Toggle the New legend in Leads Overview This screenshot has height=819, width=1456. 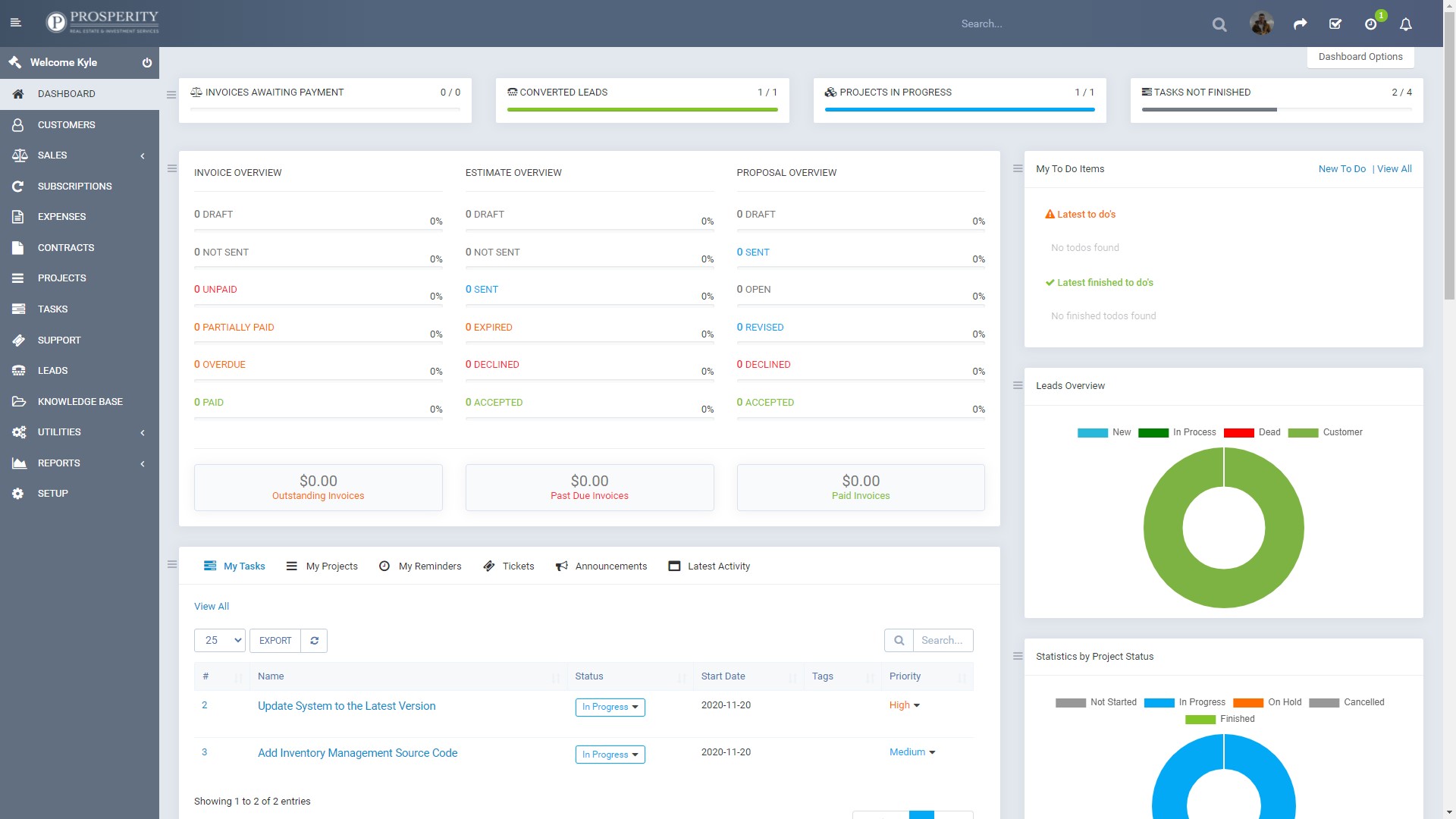coord(1103,432)
